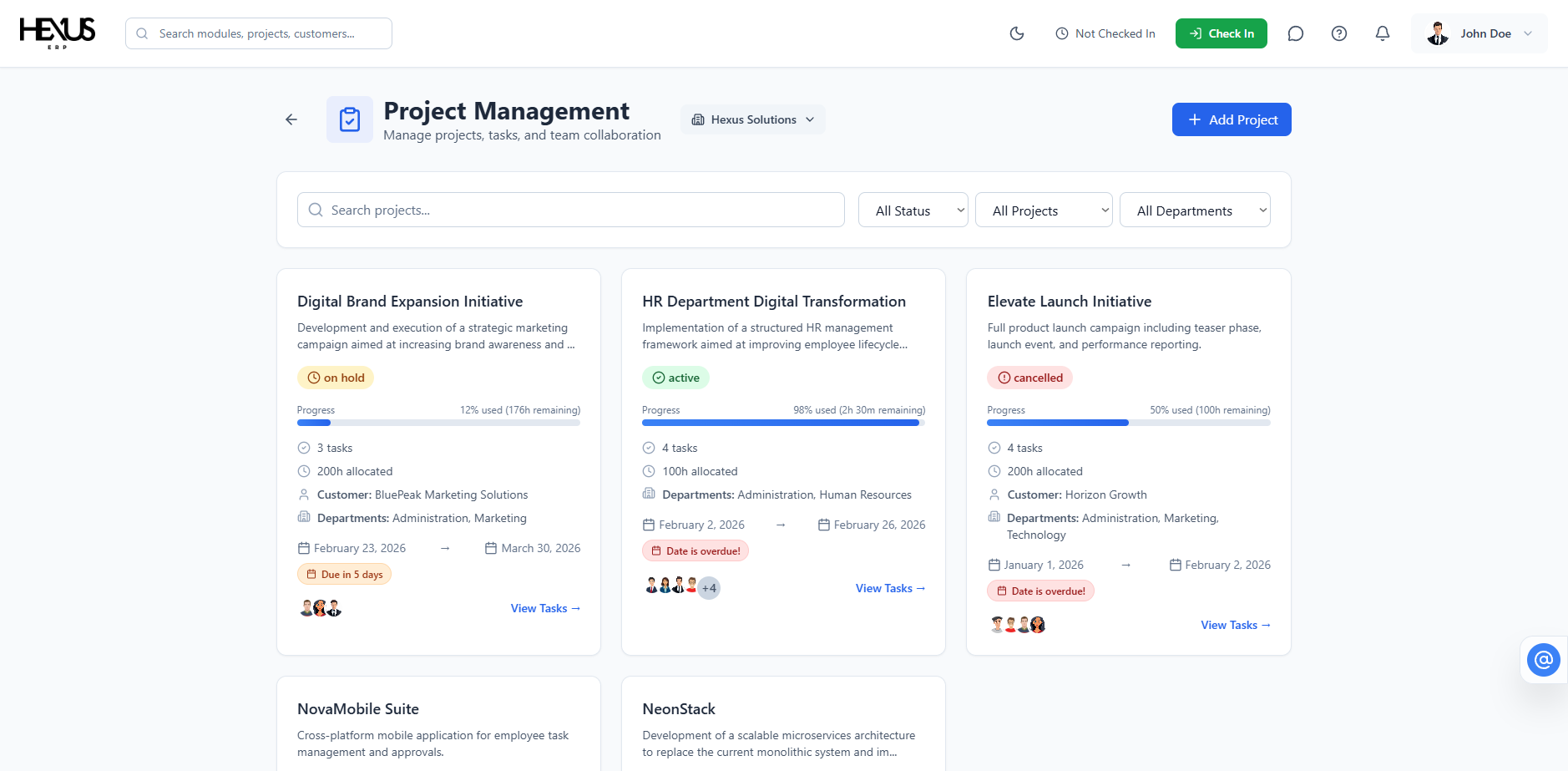Screen dimensions: 1568x771
Task: Expand the John Doe user menu chevron
Action: (1528, 33)
